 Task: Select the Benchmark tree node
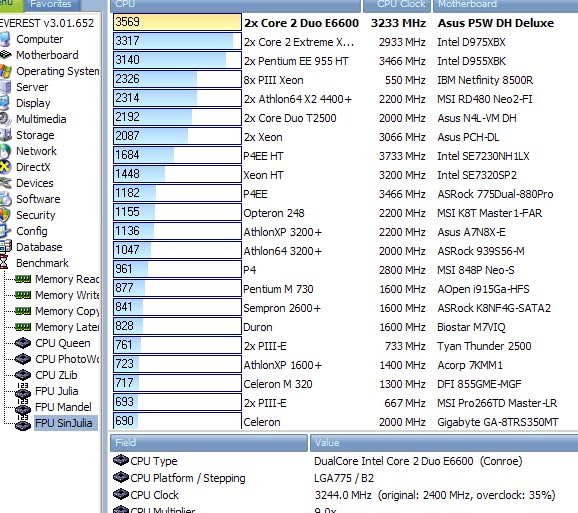pyautogui.click(x=42, y=263)
